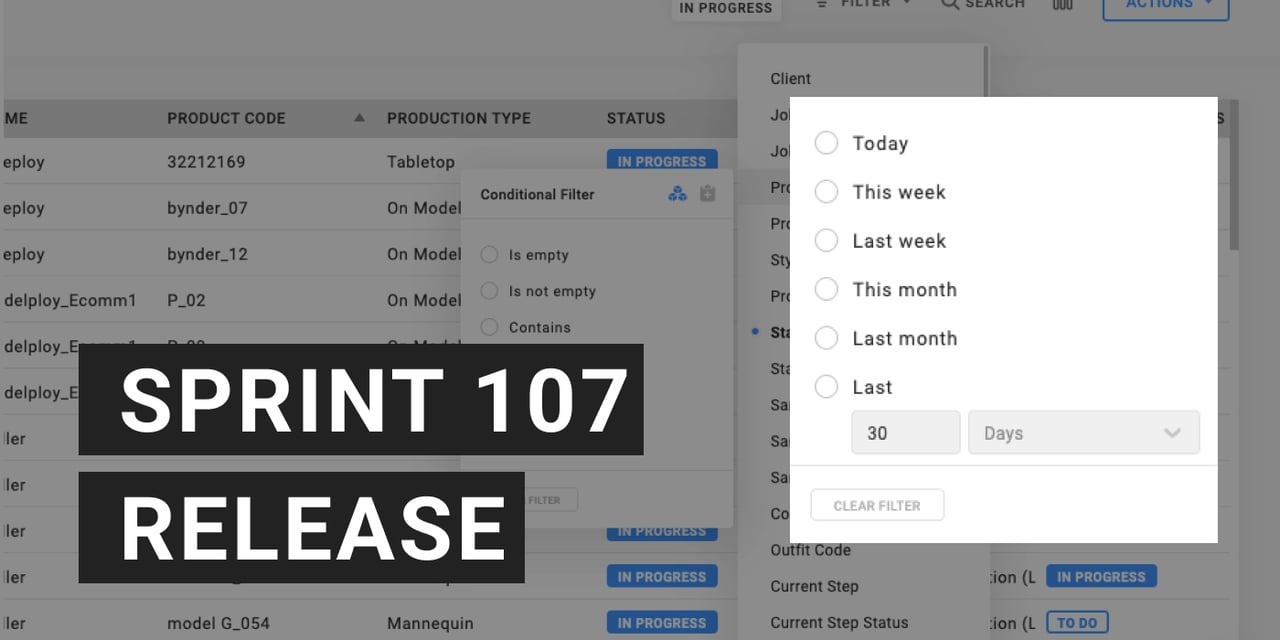Click the clipboard paste icon in Conditional Filter
1280x640 pixels.
tap(708, 194)
